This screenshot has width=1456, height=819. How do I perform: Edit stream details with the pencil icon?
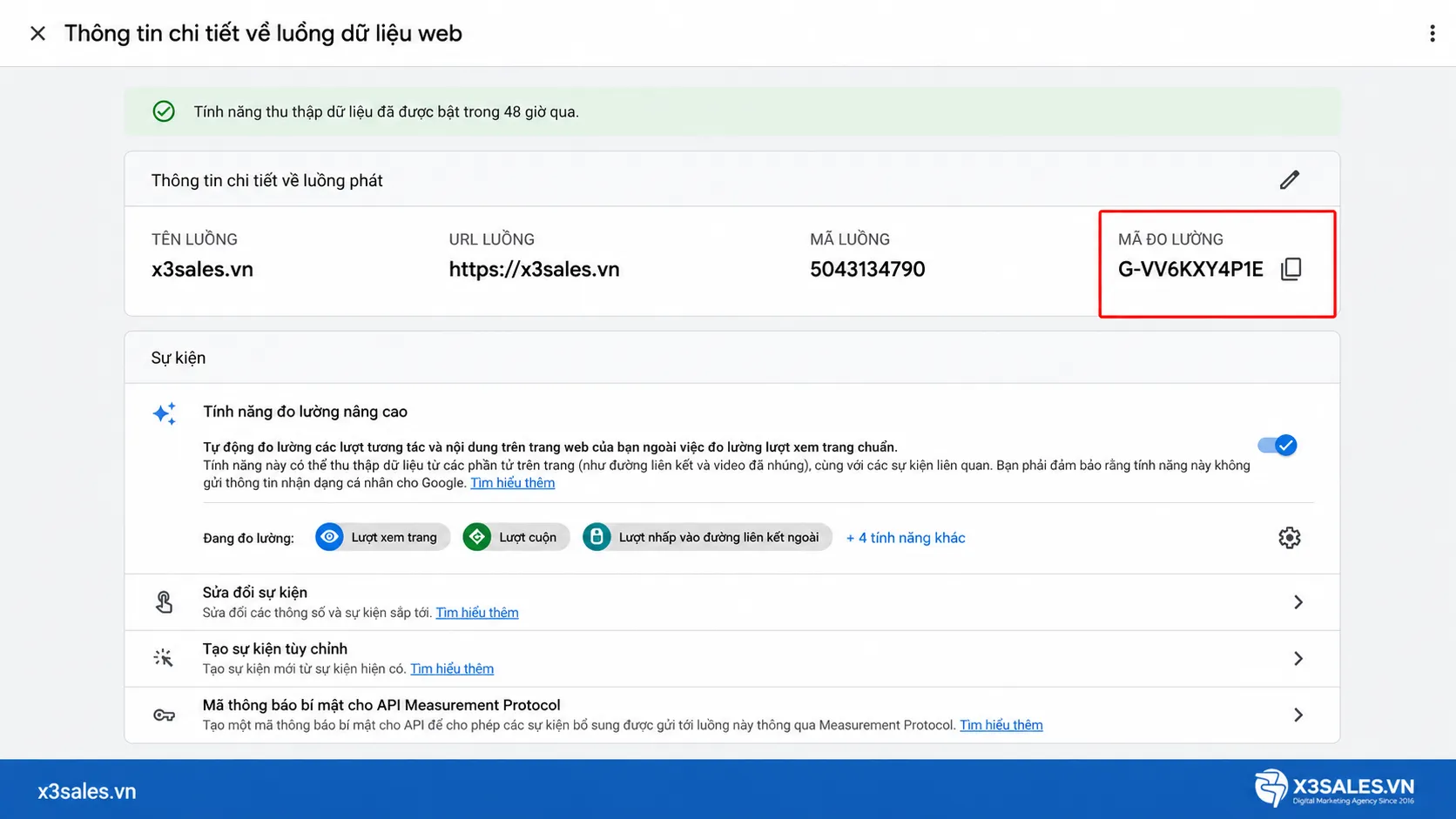1290,180
